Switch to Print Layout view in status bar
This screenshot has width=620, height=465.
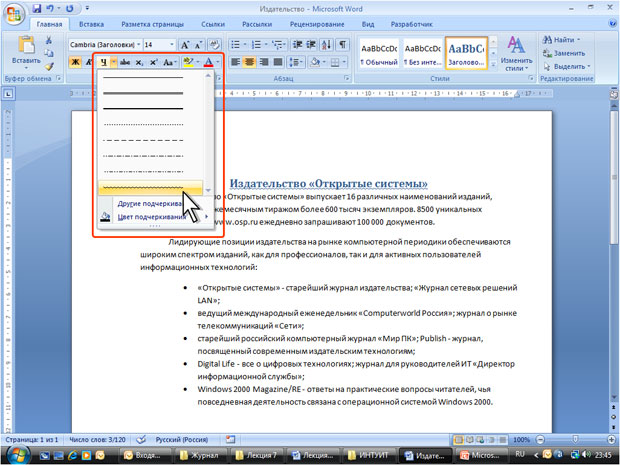[x=459, y=439]
